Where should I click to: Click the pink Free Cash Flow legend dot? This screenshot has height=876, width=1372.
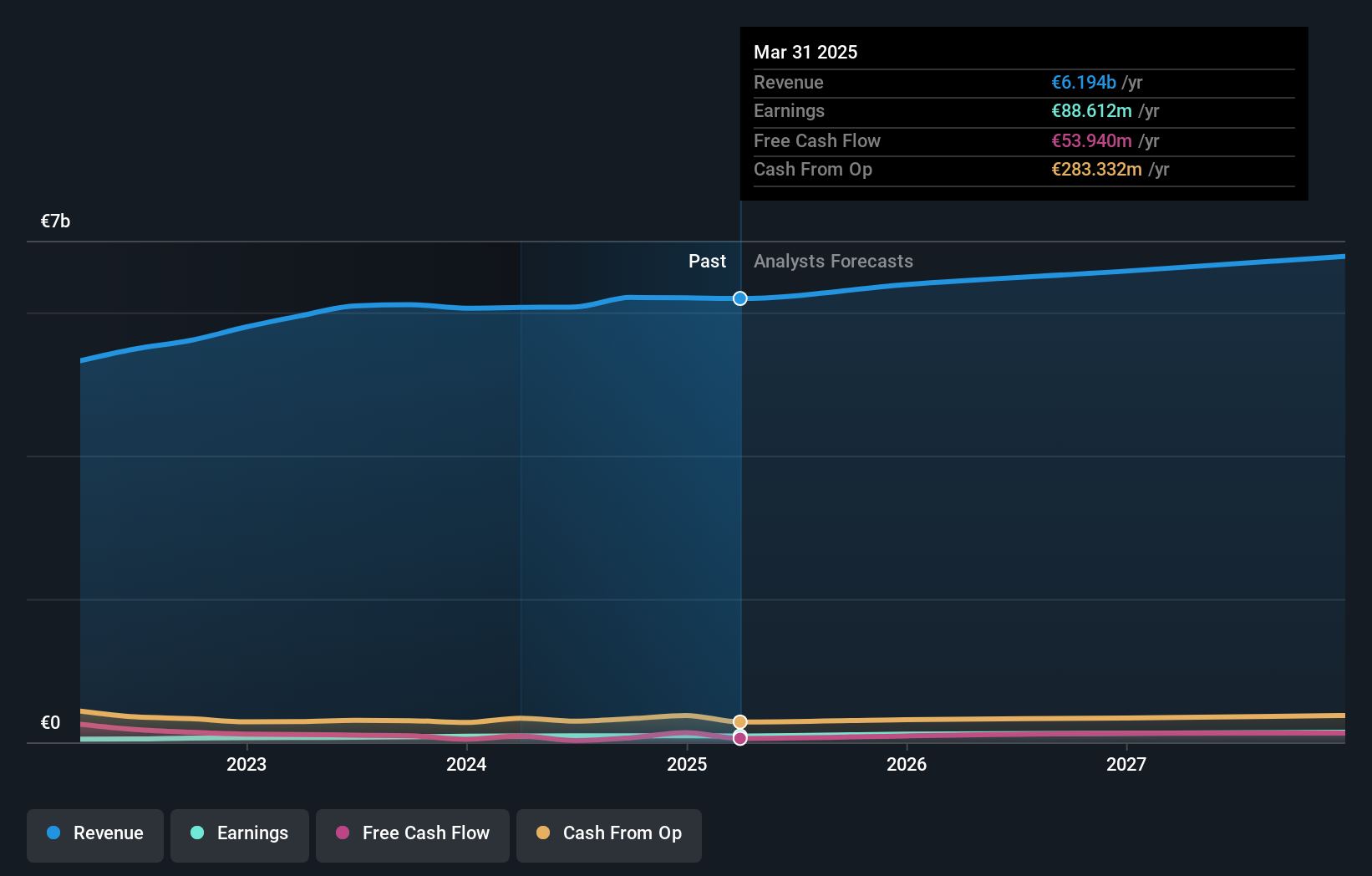coord(343,833)
